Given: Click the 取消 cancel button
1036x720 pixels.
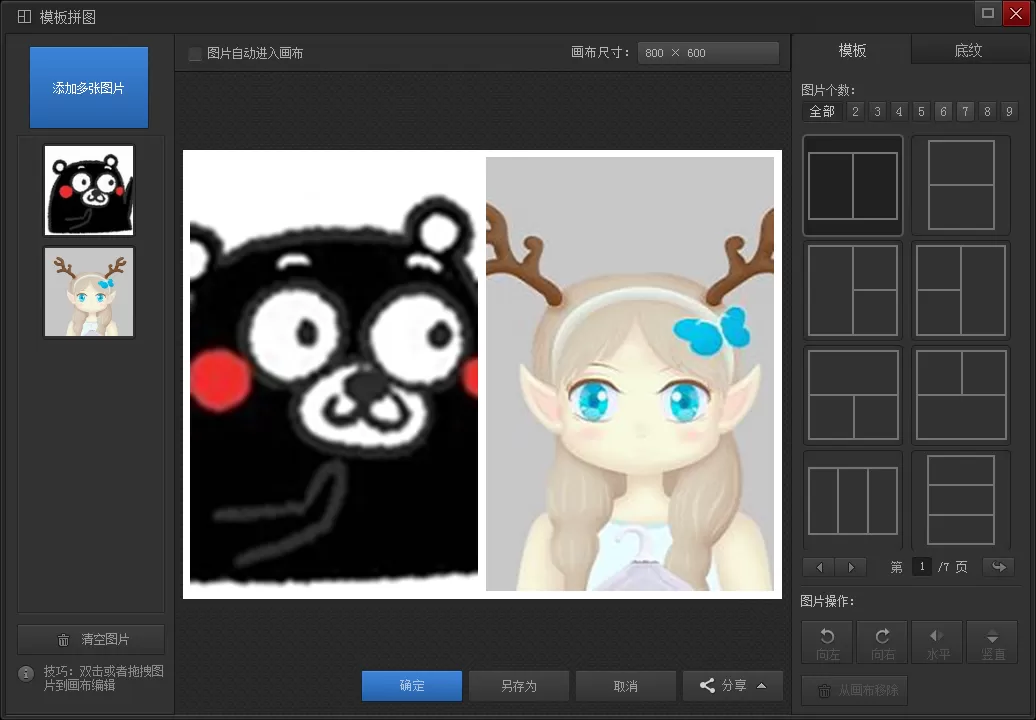Looking at the screenshot, I should click(x=626, y=686).
